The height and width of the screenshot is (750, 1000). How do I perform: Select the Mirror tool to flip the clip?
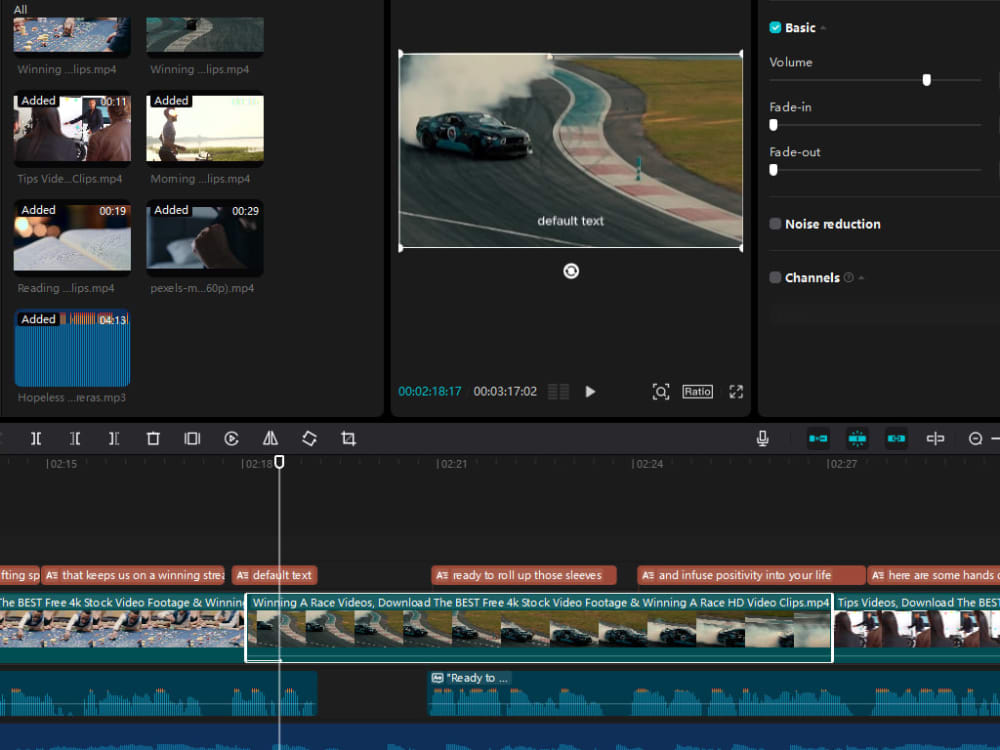[269, 438]
